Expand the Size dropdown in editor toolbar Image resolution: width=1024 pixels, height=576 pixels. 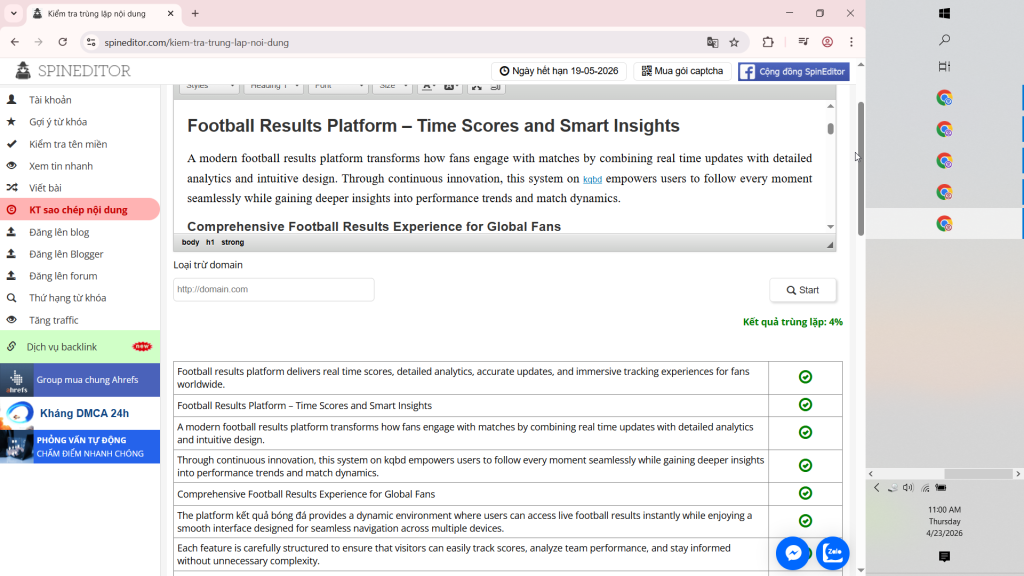pos(392,86)
